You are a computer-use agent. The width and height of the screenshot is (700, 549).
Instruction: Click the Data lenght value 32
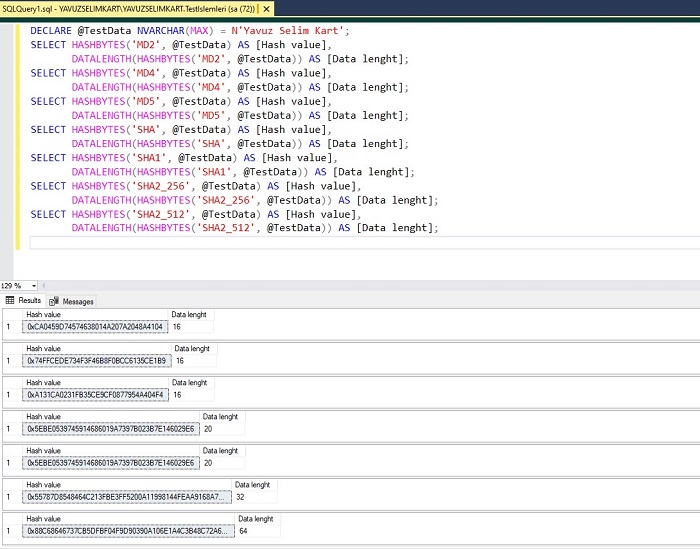pyautogui.click(x=254, y=497)
